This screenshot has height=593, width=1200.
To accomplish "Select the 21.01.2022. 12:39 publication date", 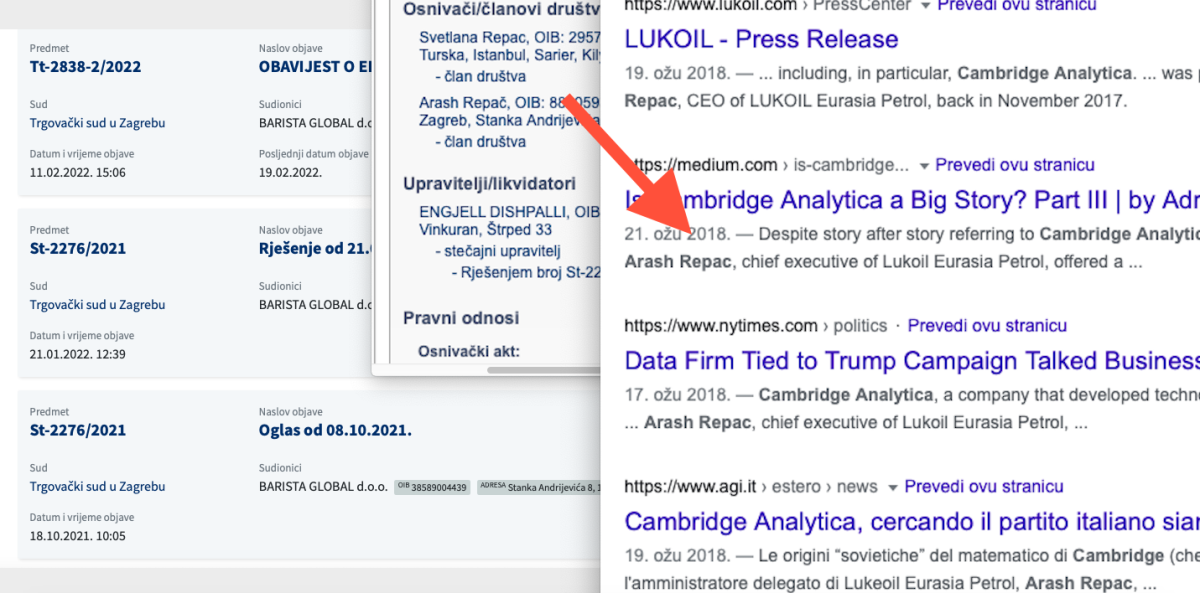I will point(78,353).
